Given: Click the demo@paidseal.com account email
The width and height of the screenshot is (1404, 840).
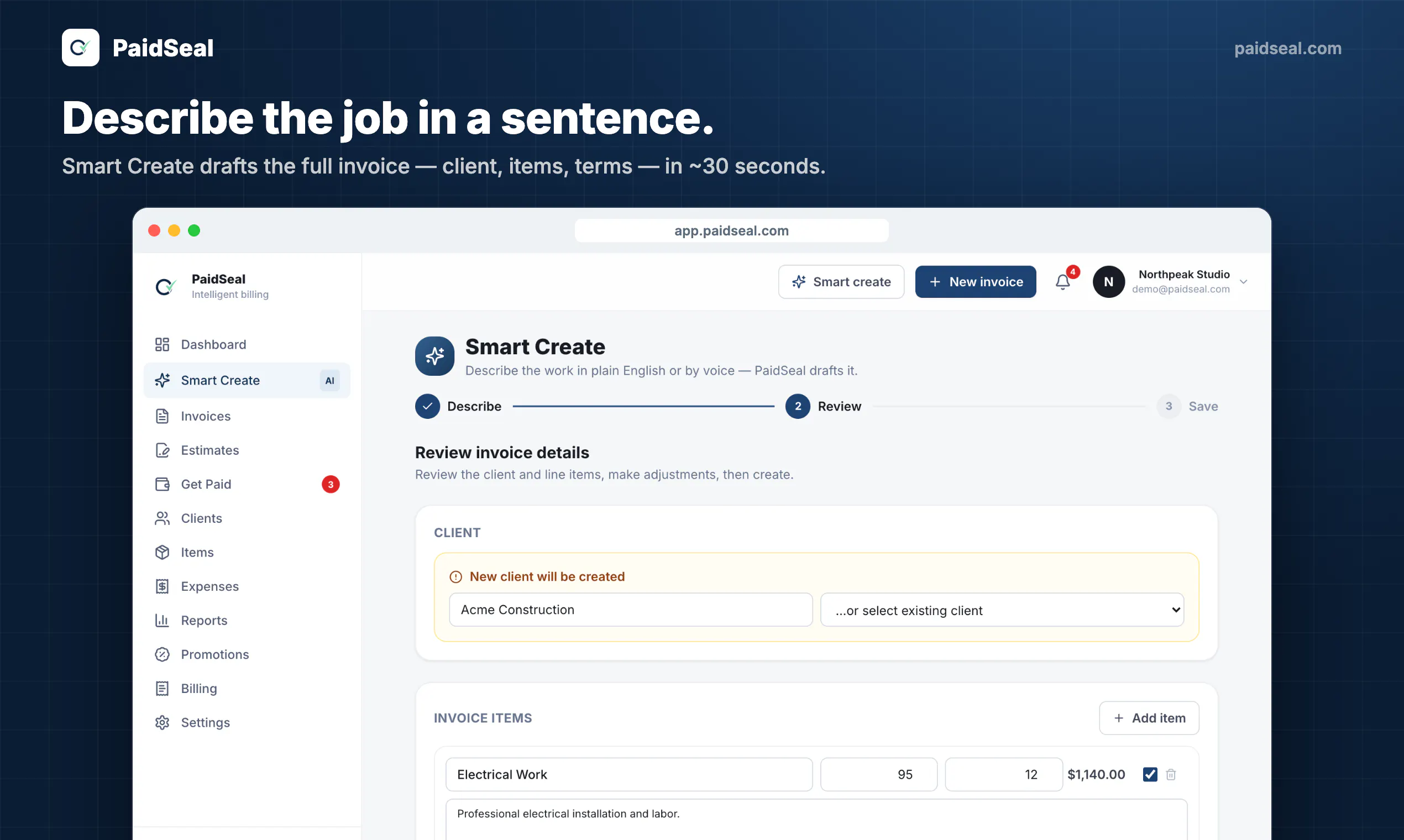Looking at the screenshot, I should (1180, 289).
